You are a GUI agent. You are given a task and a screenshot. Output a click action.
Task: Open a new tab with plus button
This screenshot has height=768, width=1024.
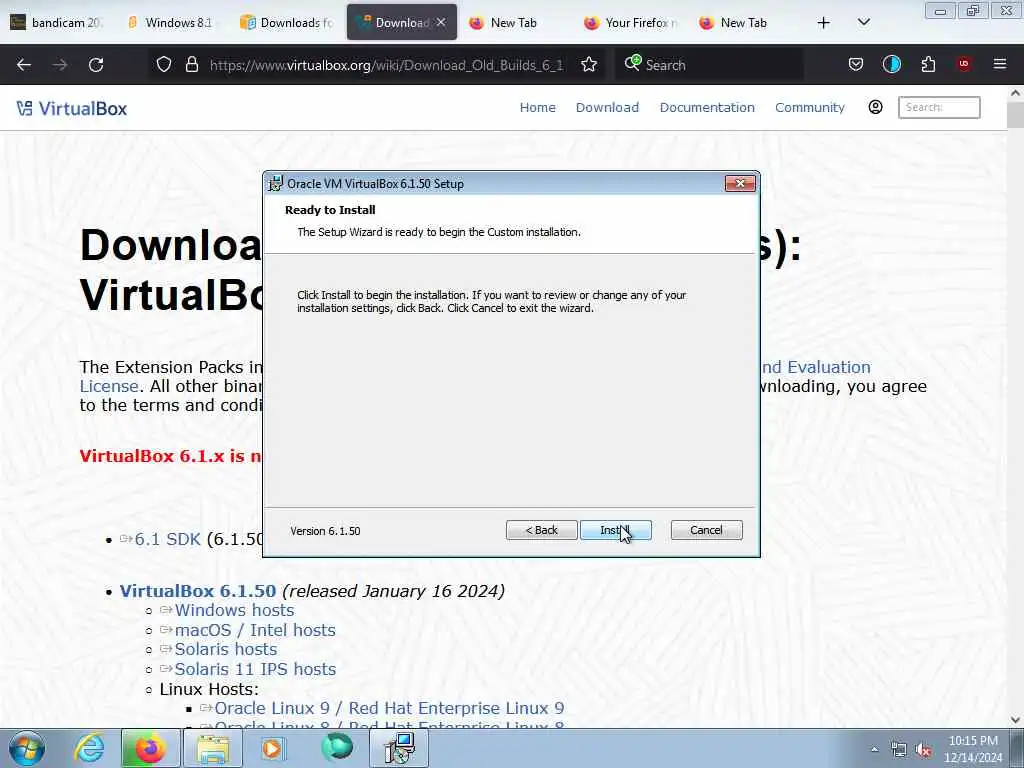coord(824,23)
